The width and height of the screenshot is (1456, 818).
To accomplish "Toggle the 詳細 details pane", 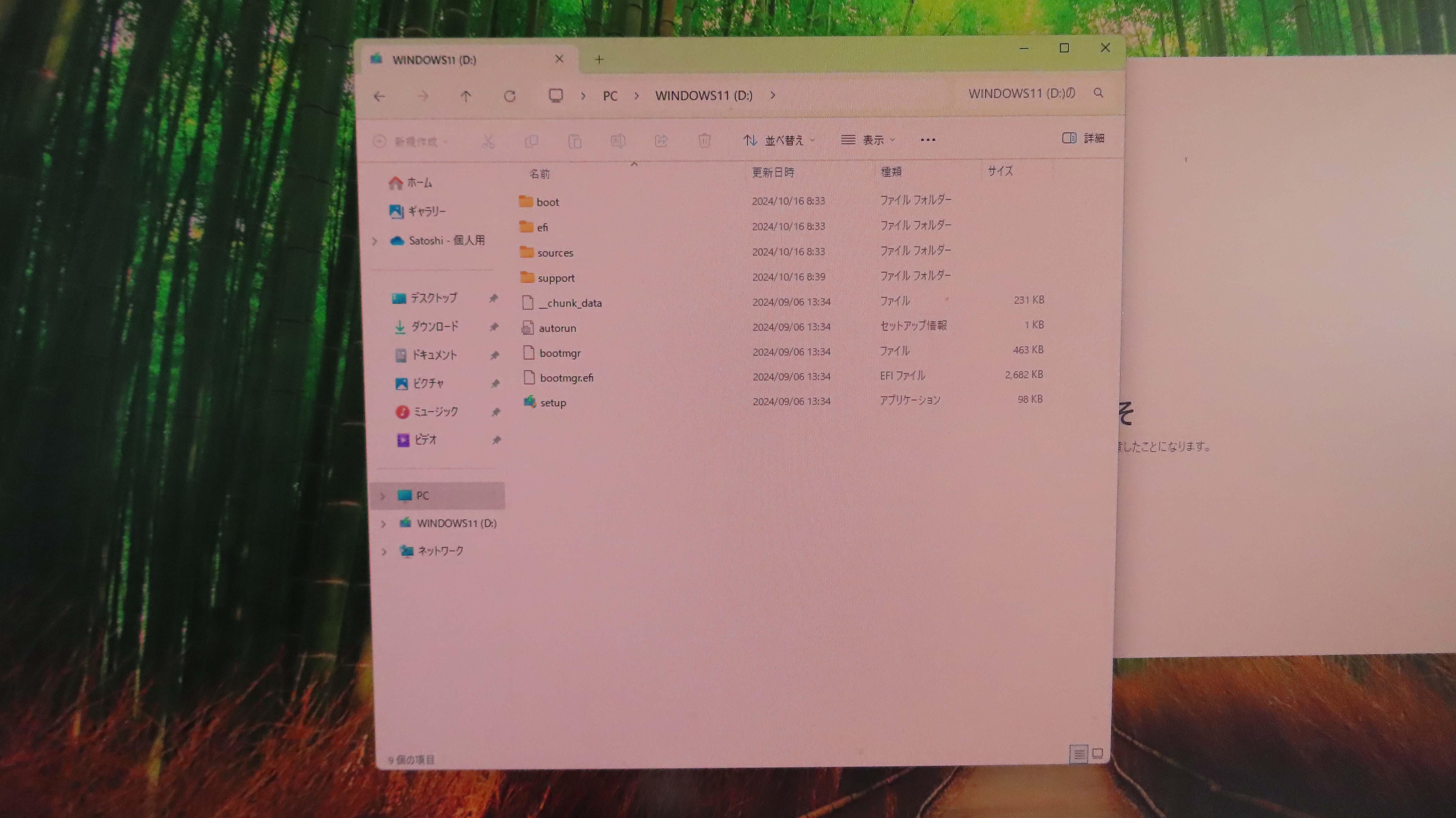I will point(1084,138).
